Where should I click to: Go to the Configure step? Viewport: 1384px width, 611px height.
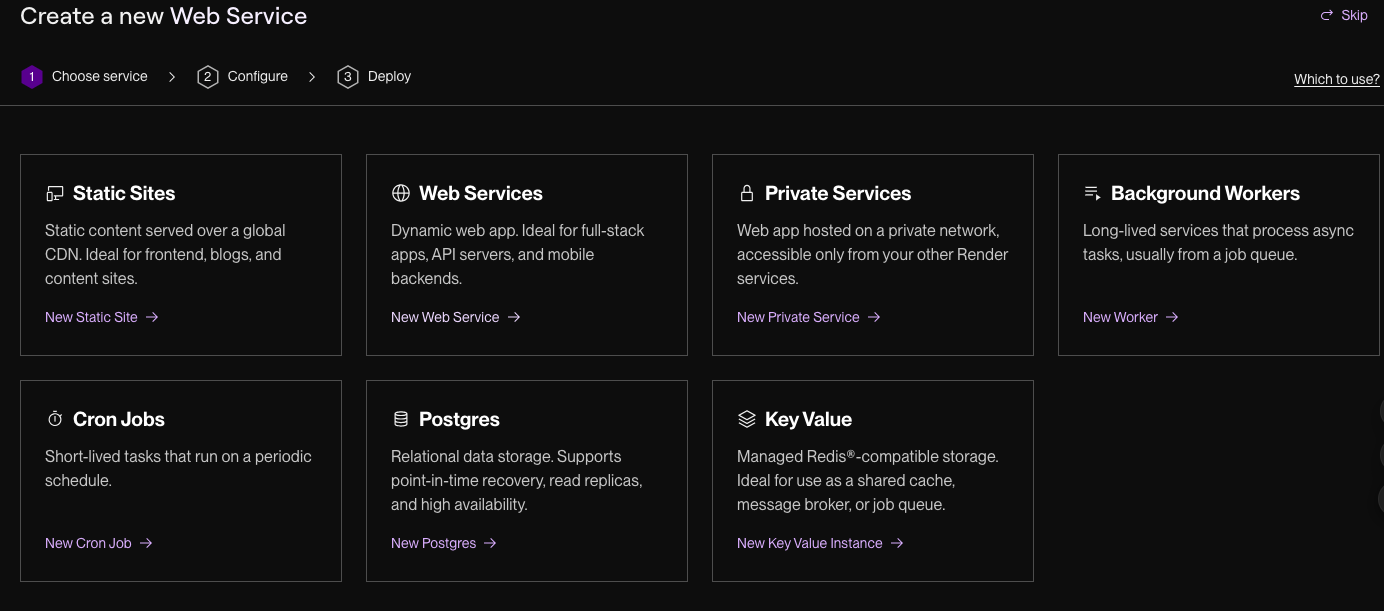pyautogui.click(x=243, y=77)
